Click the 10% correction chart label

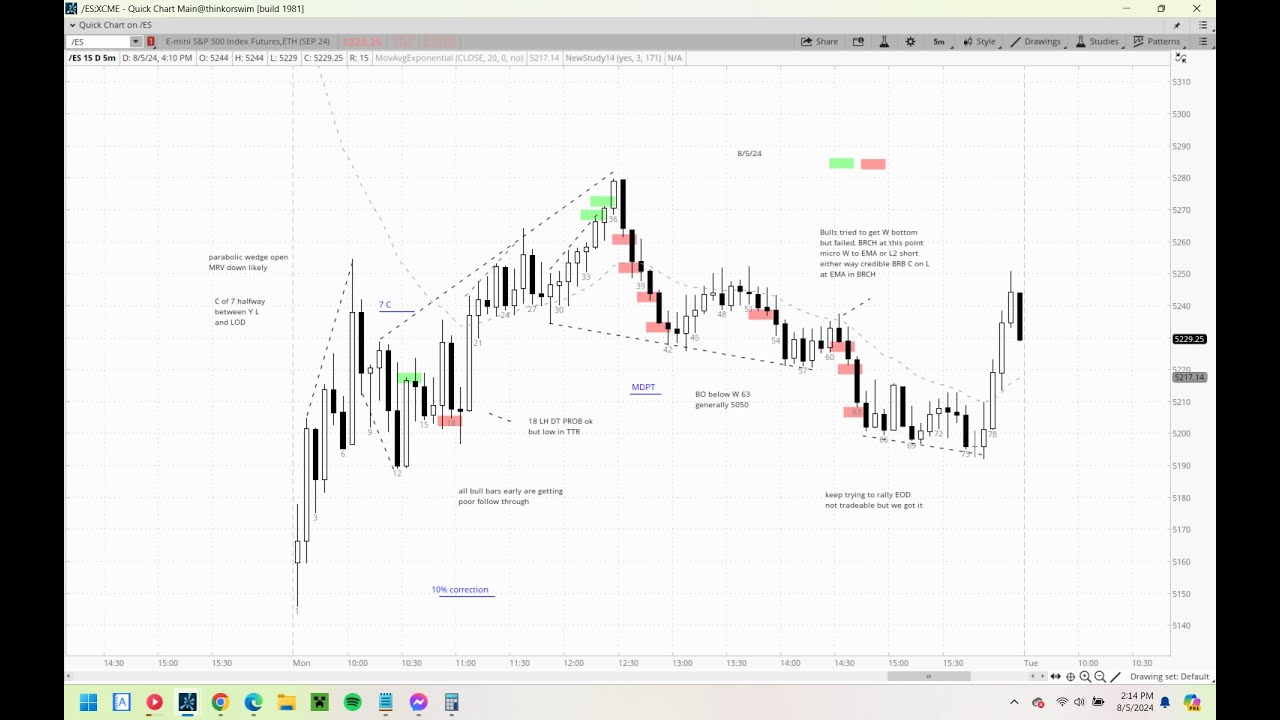coord(460,590)
